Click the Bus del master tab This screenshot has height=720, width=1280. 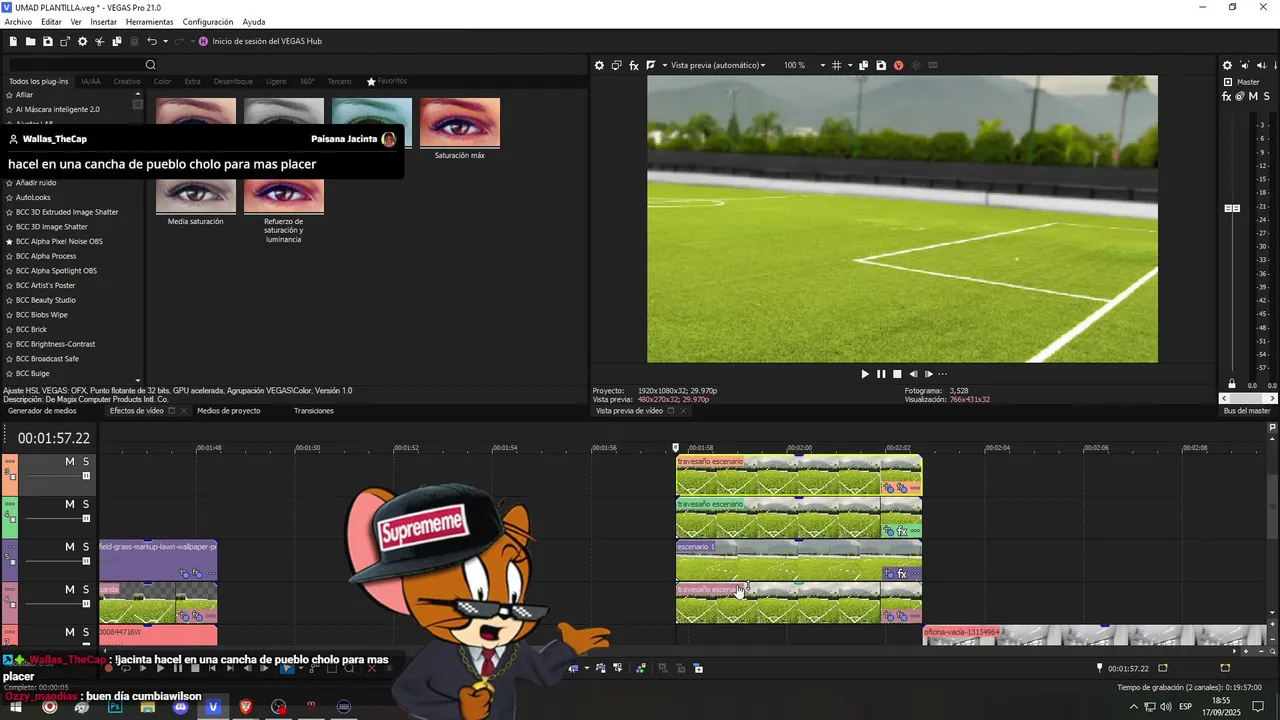tap(1247, 411)
